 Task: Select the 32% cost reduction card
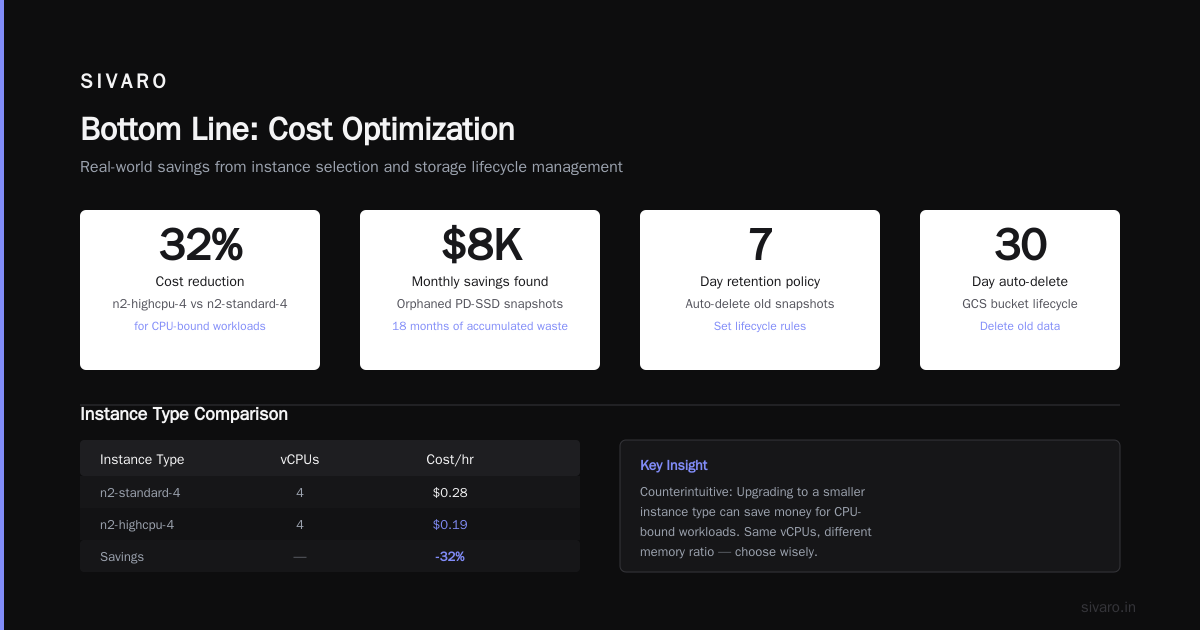click(200, 290)
